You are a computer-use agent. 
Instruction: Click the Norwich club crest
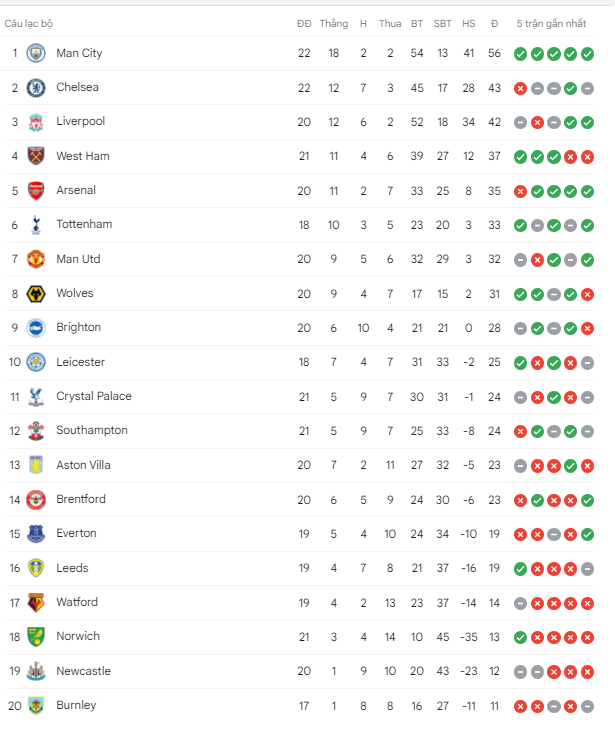(x=36, y=637)
